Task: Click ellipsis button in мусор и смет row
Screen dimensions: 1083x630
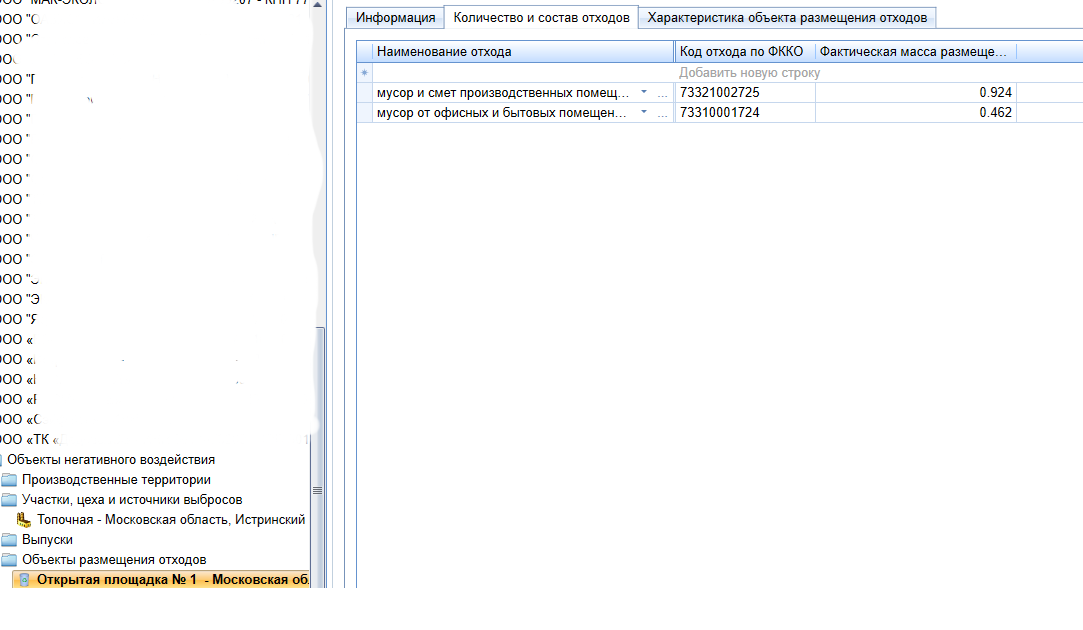Action: click(x=662, y=93)
